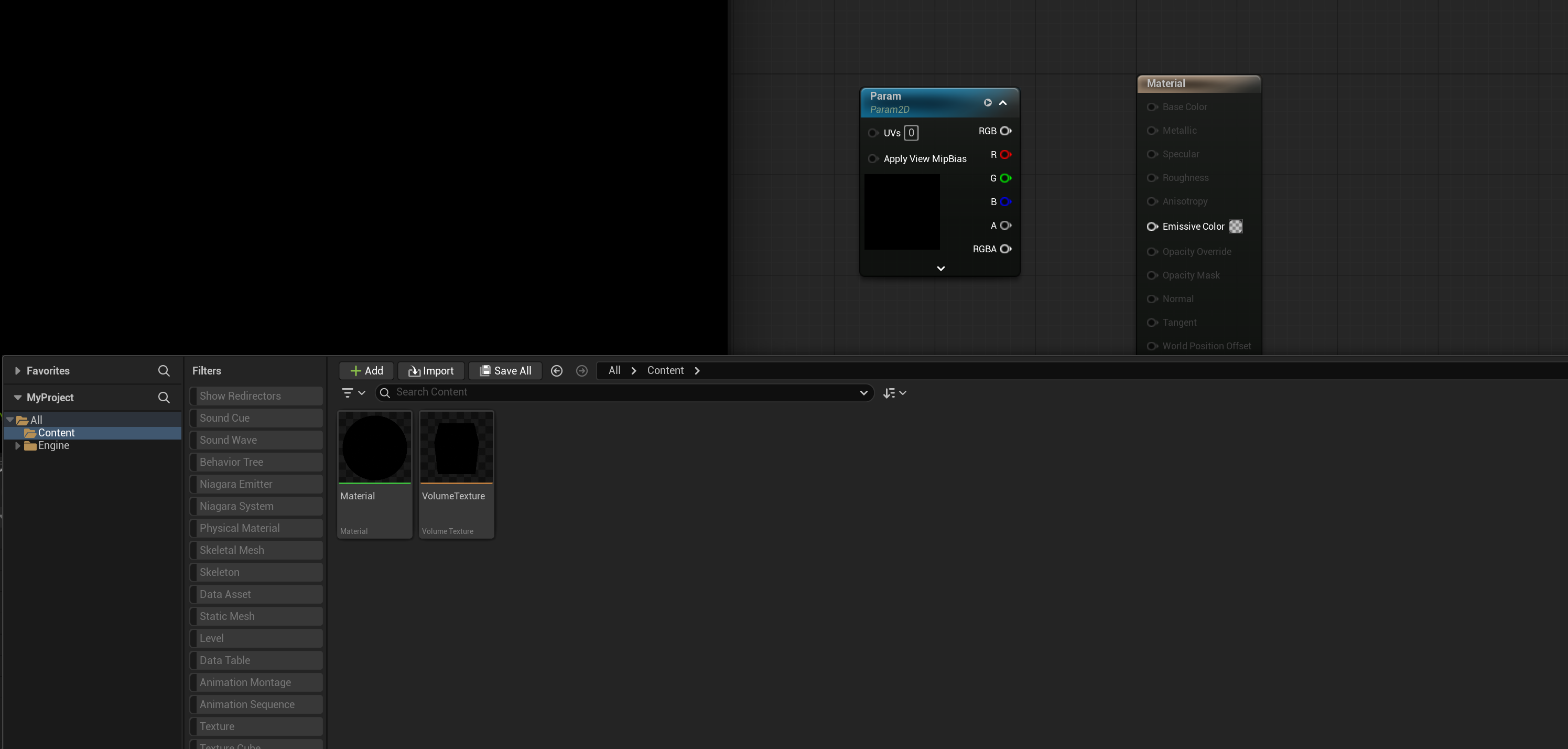Viewport: 1568px width, 749px height.
Task: Click the Import button
Action: (431, 371)
